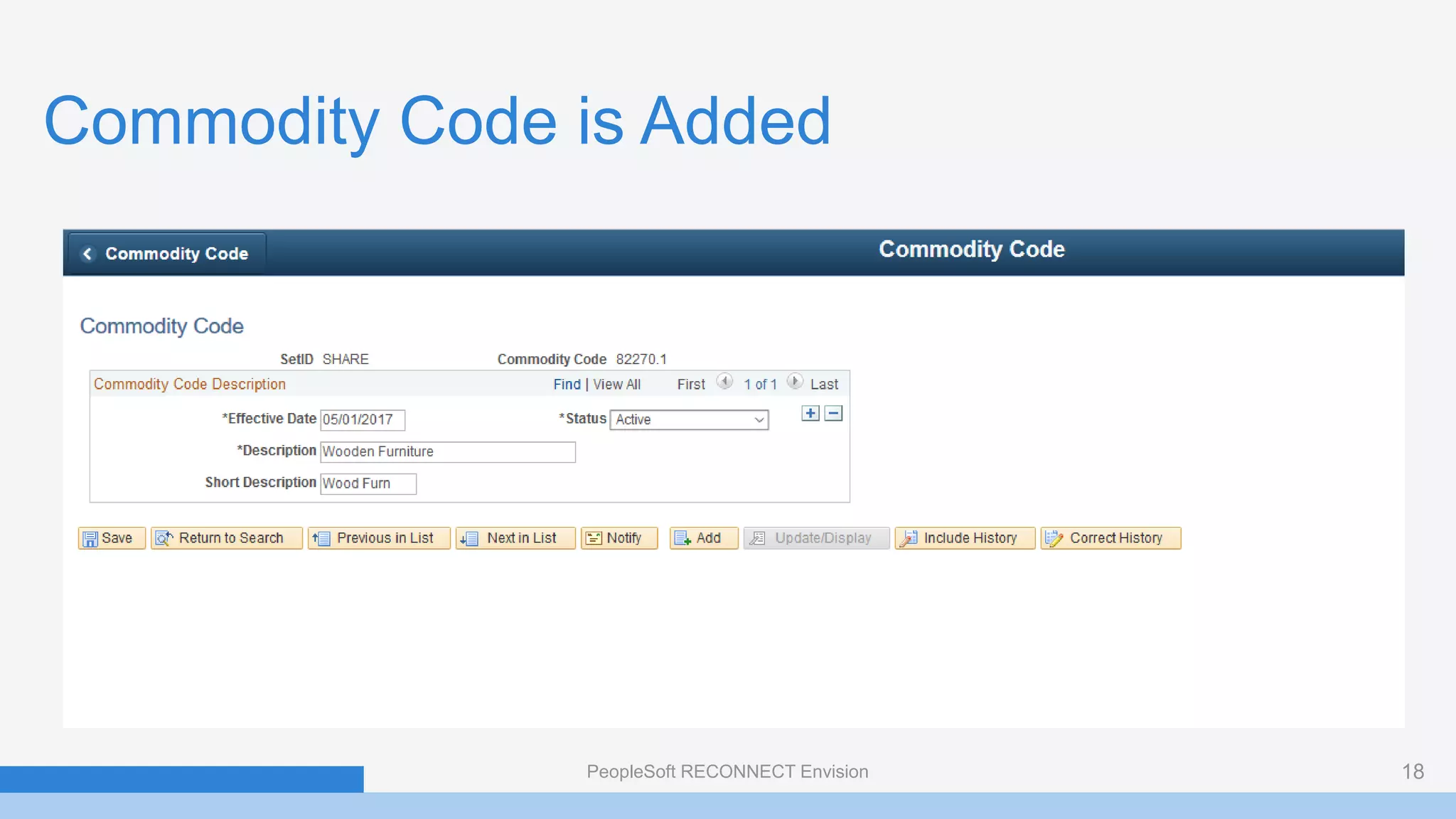
Task: Click the Update/Display button
Action: pyautogui.click(x=816, y=538)
